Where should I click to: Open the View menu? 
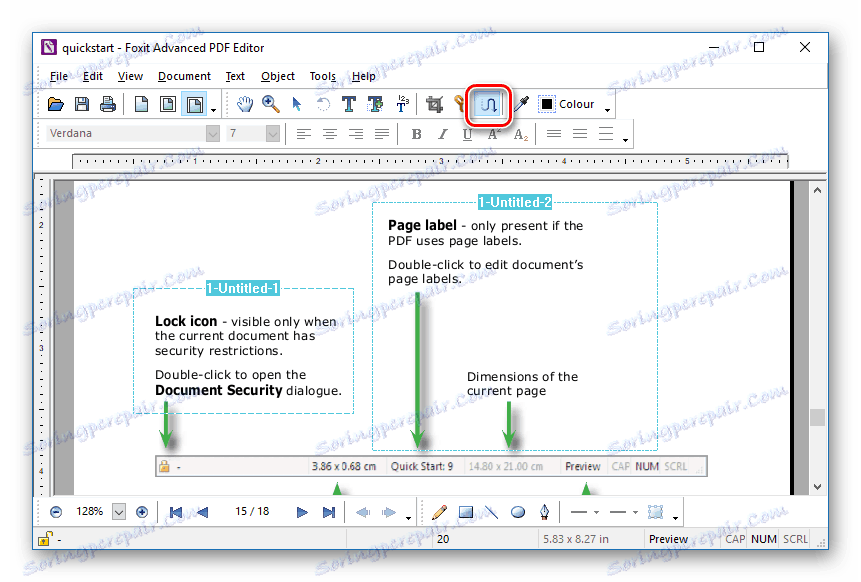tap(130, 76)
